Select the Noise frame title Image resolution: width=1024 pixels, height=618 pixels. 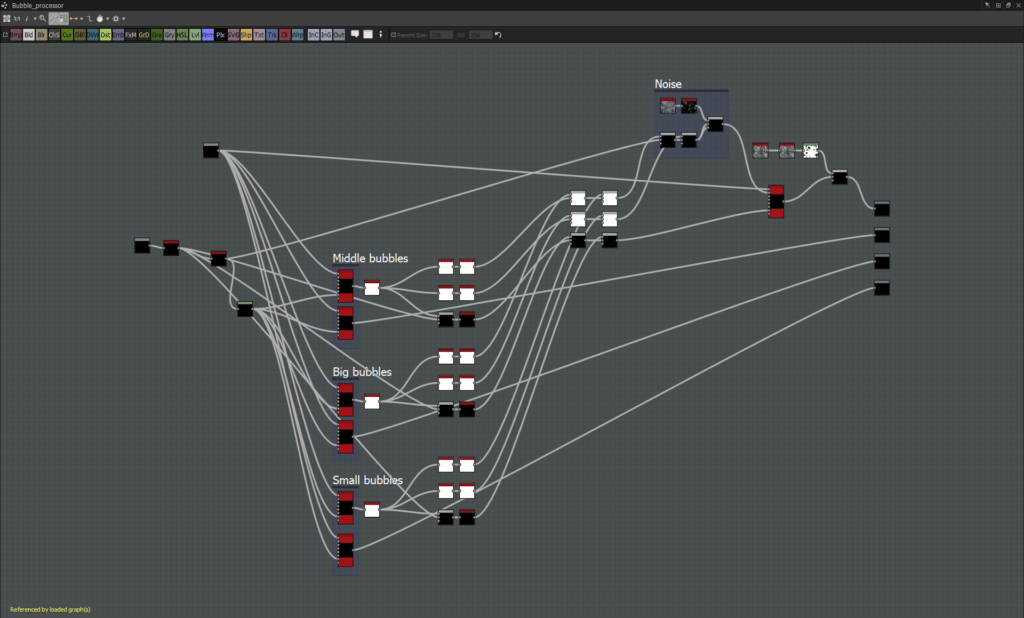668,84
